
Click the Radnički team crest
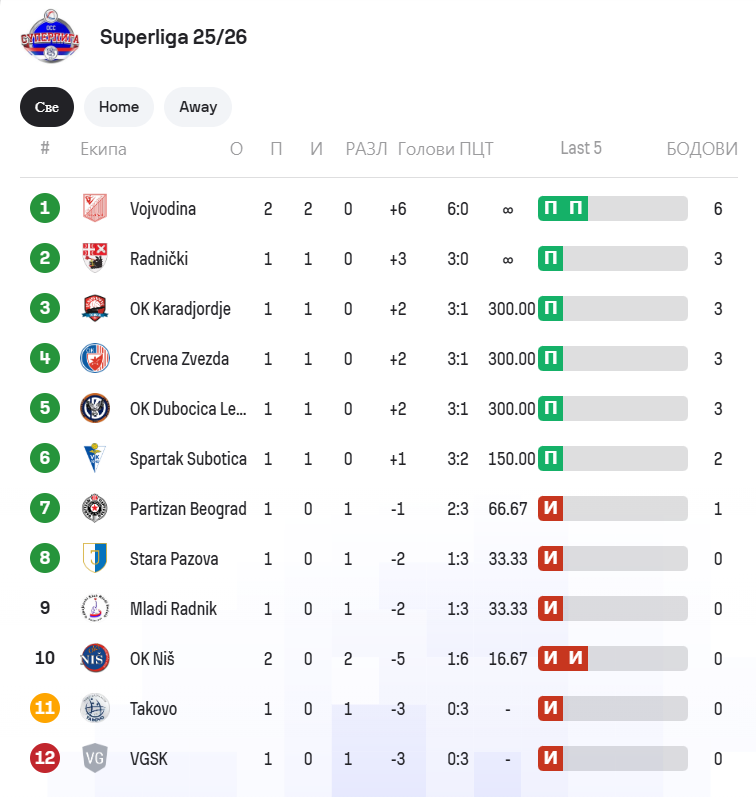95,258
